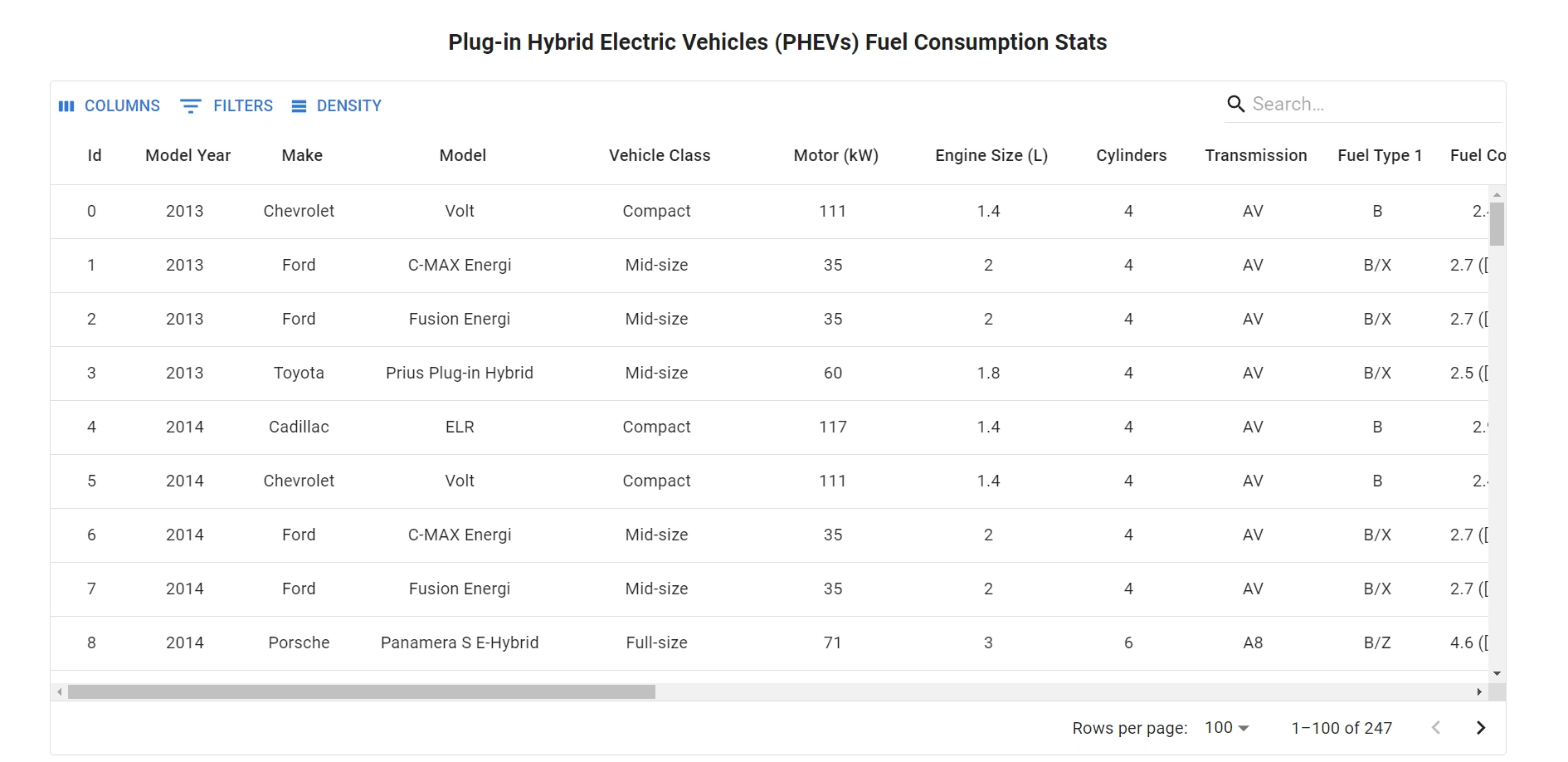Click the Vehicle Class column header
1568x762 pixels.
click(660, 155)
